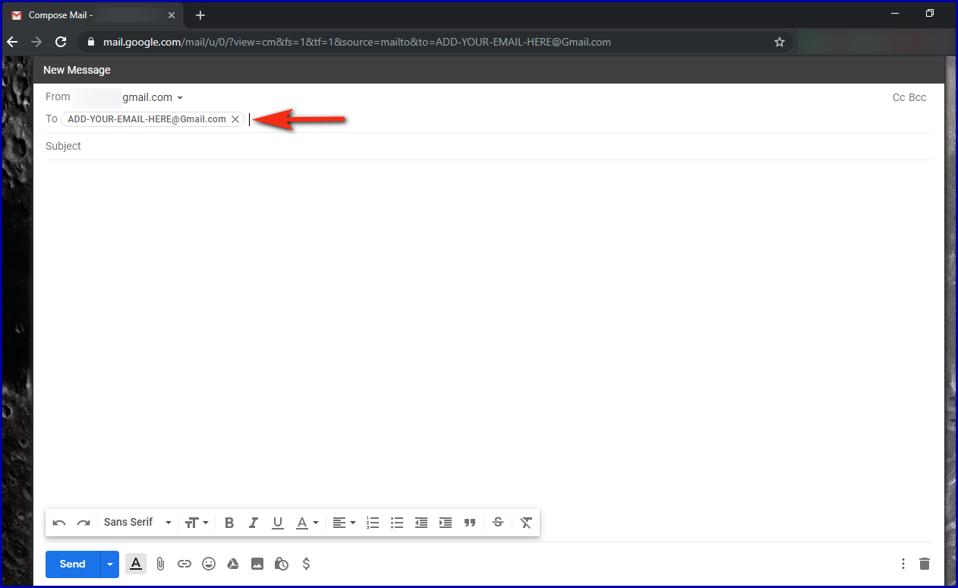Image resolution: width=958 pixels, height=588 pixels.
Task: Open the text size dropdown
Action: coord(196,522)
